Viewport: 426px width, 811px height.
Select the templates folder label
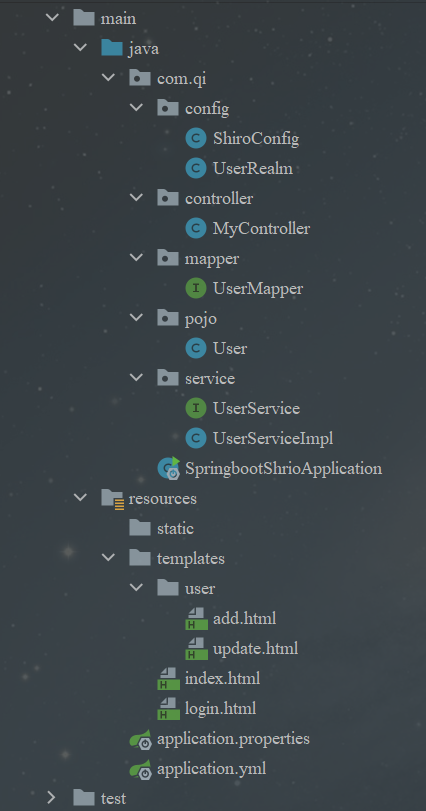[x=191, y=559]
